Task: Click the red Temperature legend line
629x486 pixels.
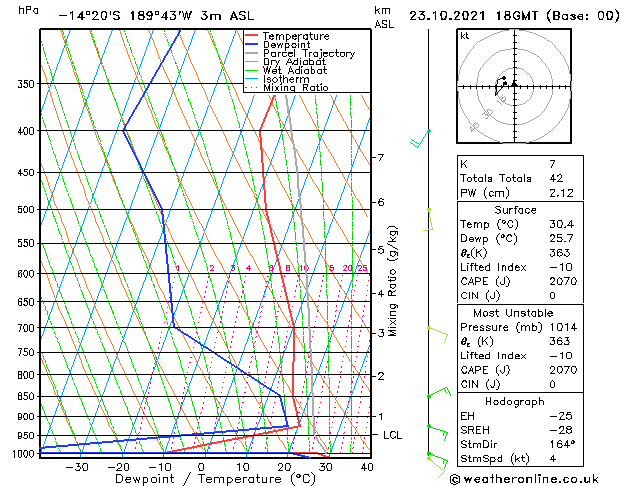Action: (x=252, y=36)
